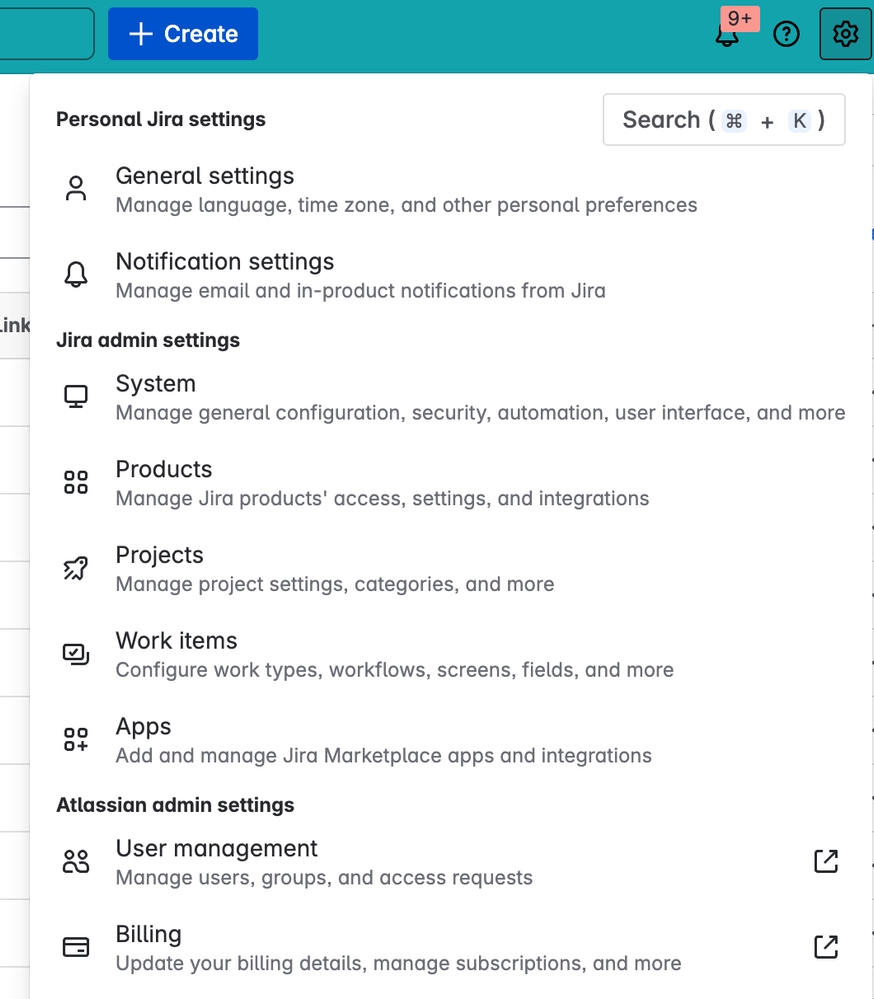This screenshot has width=874, height=999.
Task: Open the help question mark icon
Action: click(786, 33)
